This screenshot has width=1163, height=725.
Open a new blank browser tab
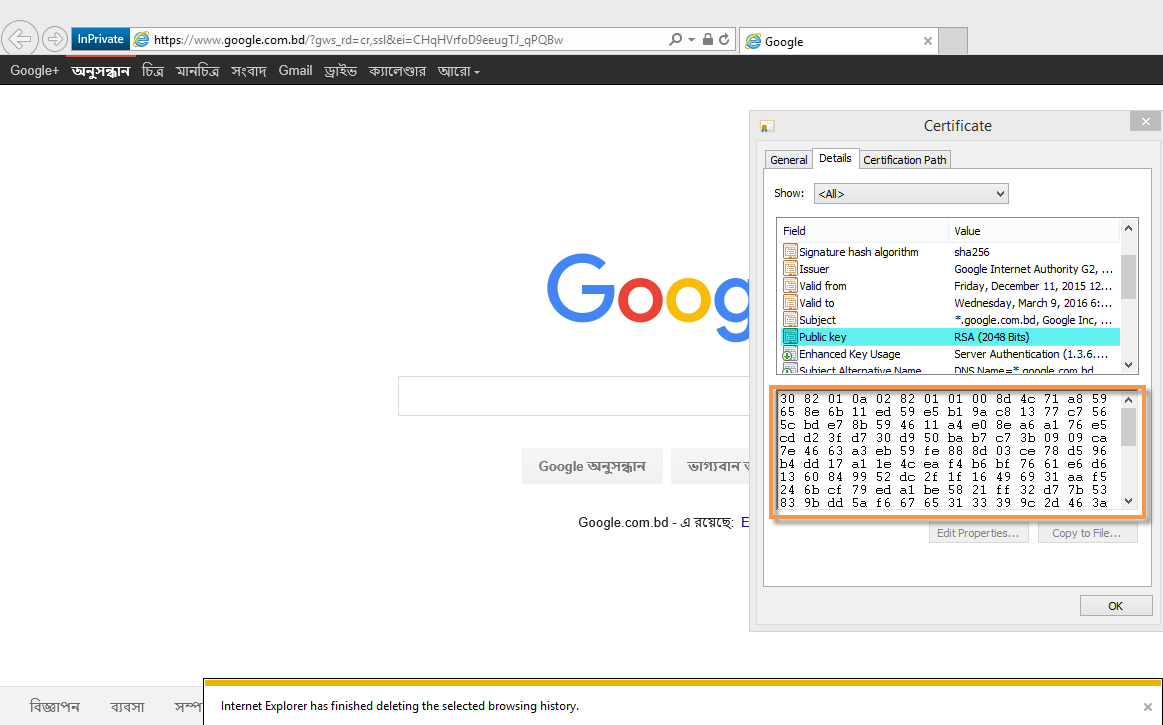point(953,41)
